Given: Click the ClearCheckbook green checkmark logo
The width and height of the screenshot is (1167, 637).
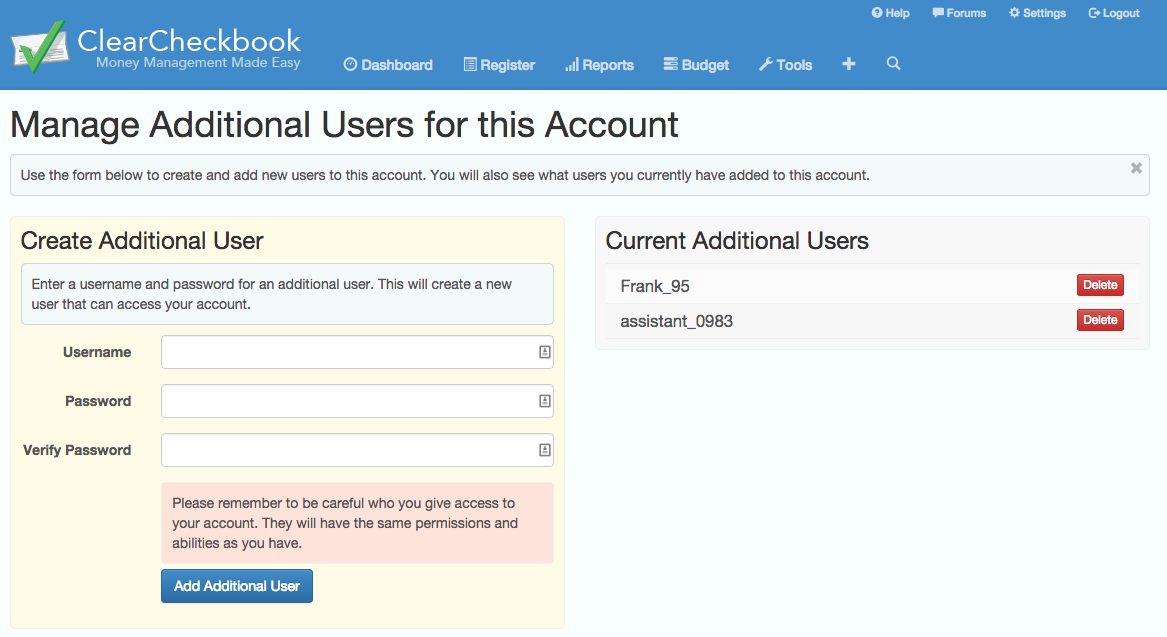Looking at the screenshot, I should pyautogui.click(x=38, y=47).
